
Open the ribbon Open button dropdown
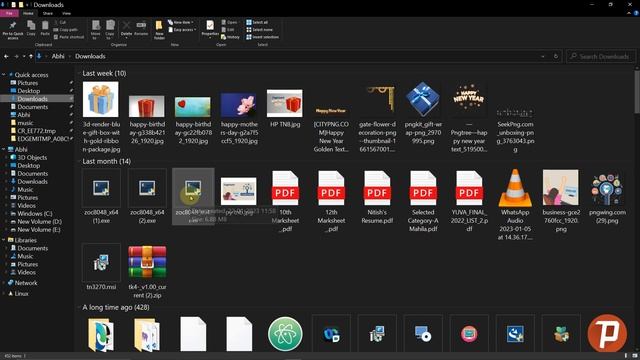click(x=229, y=22)
